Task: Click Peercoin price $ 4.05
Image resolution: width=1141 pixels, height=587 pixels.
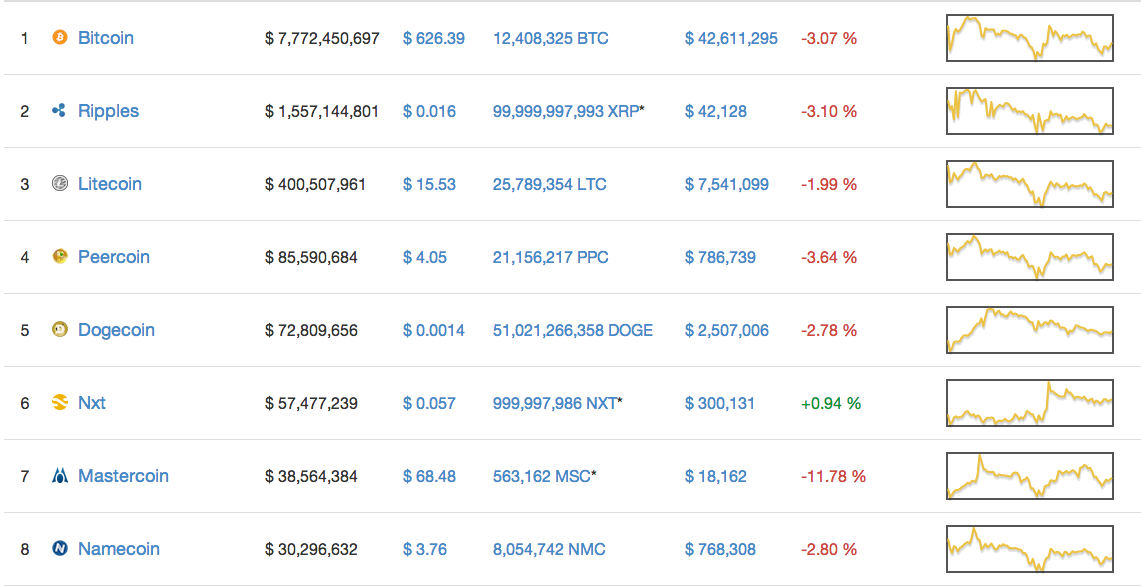Action: pyautogui.click(x=425, y=257)
